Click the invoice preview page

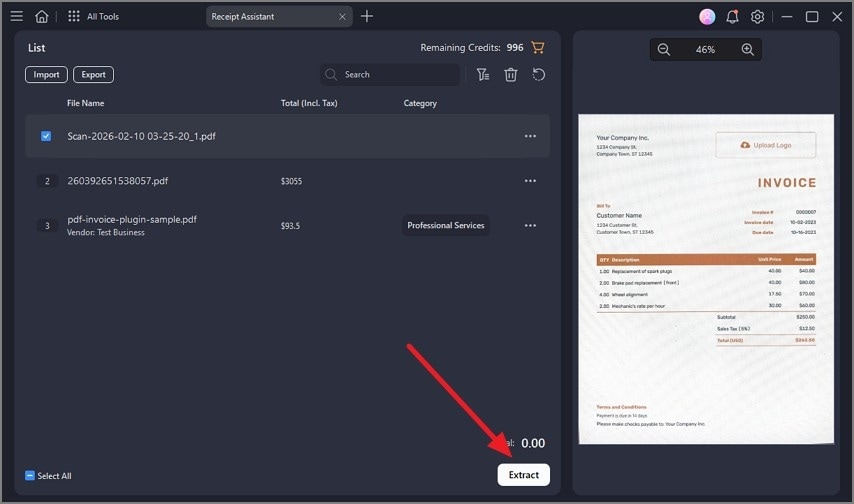click(706, 279)
